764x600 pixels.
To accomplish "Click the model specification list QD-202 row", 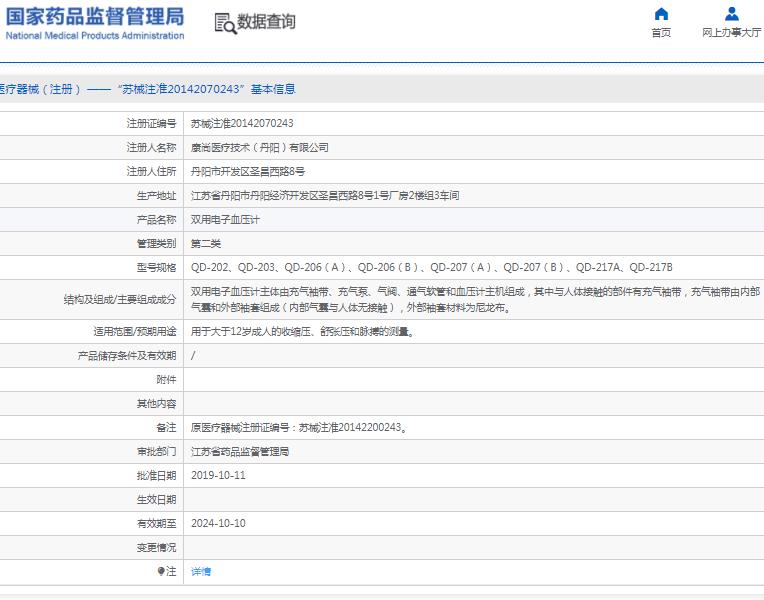I will click(x=431, y=267).
